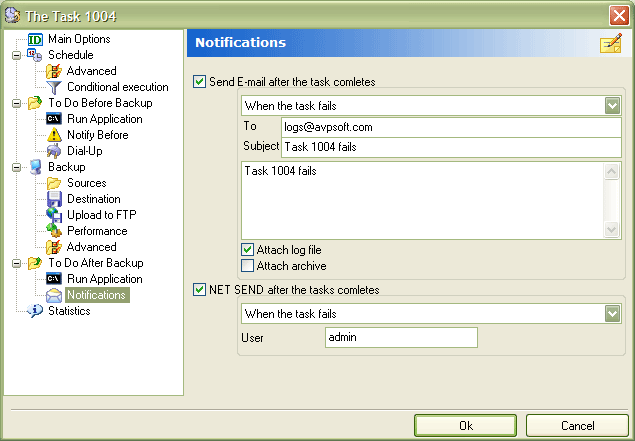The width and height of the screenshot is (635, 441).
Task: Select the Conditional execution funnel icon
Action: [x=54, y=87]
